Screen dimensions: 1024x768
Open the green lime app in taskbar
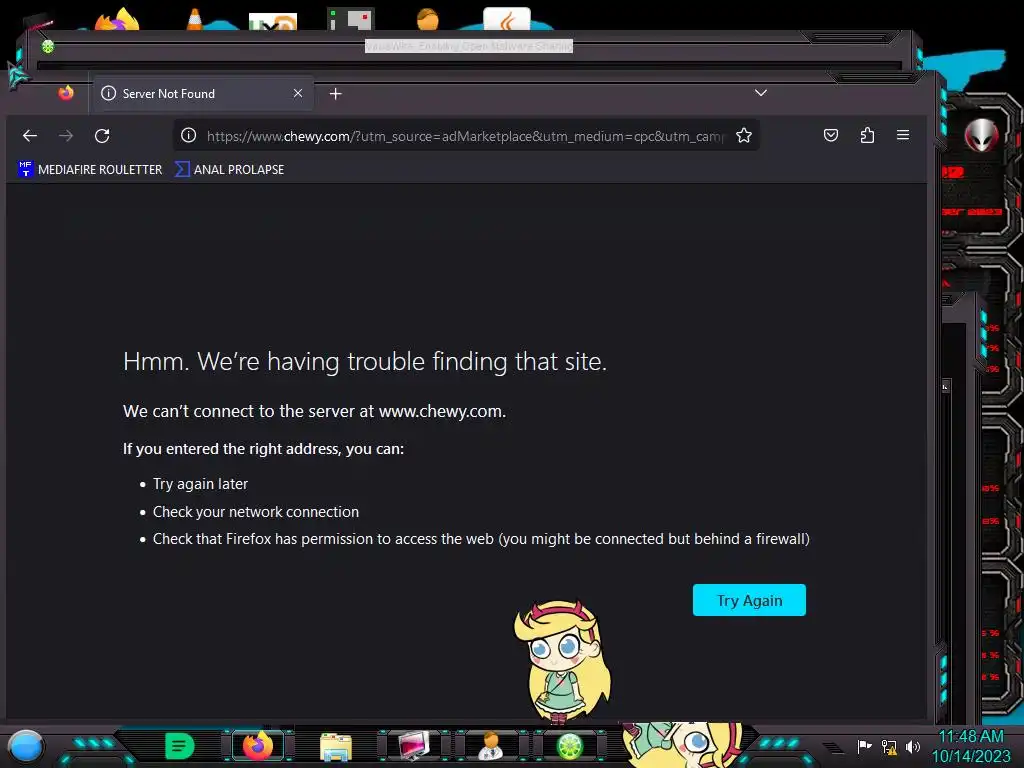[x=569, y=746]
